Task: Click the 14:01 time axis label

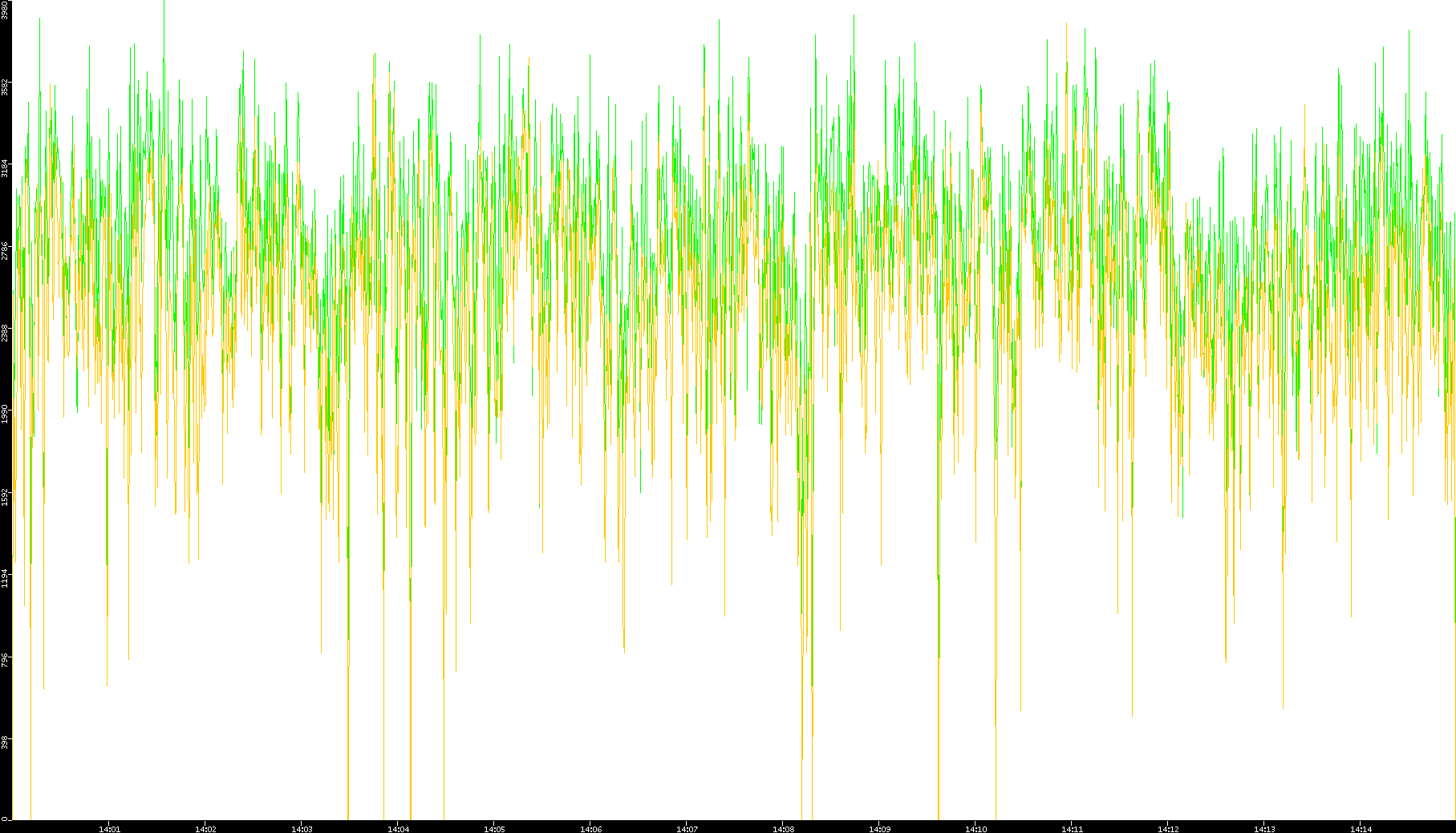Action: [109, 829]
